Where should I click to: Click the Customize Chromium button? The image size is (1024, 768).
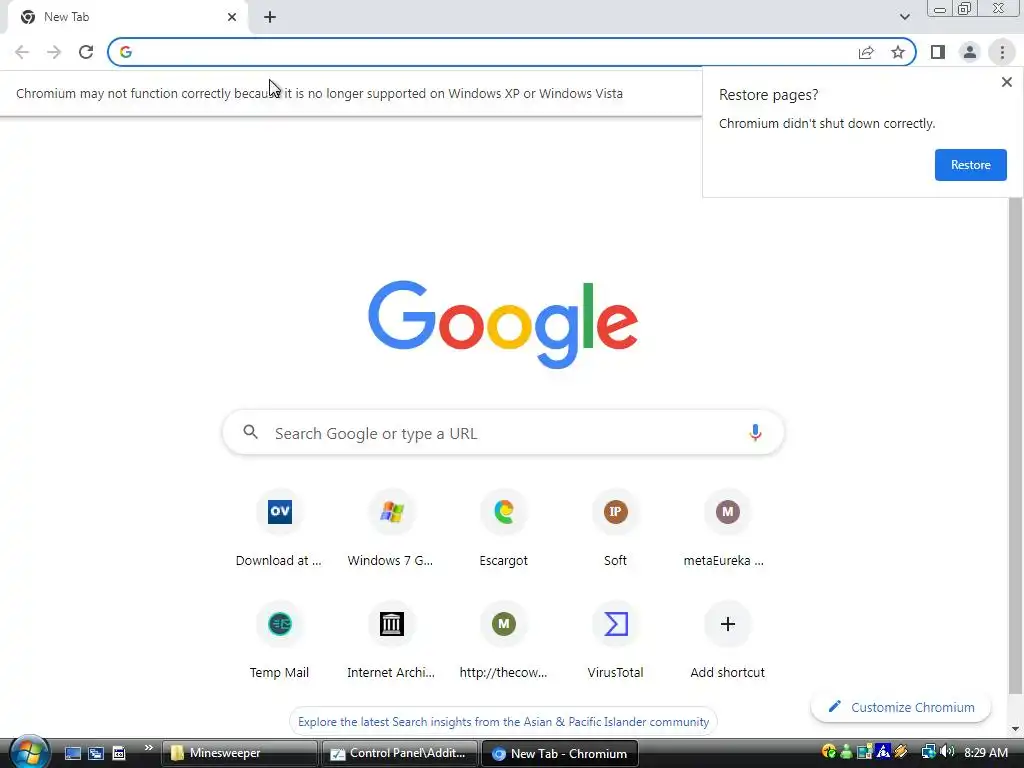(x=901, y=707)
